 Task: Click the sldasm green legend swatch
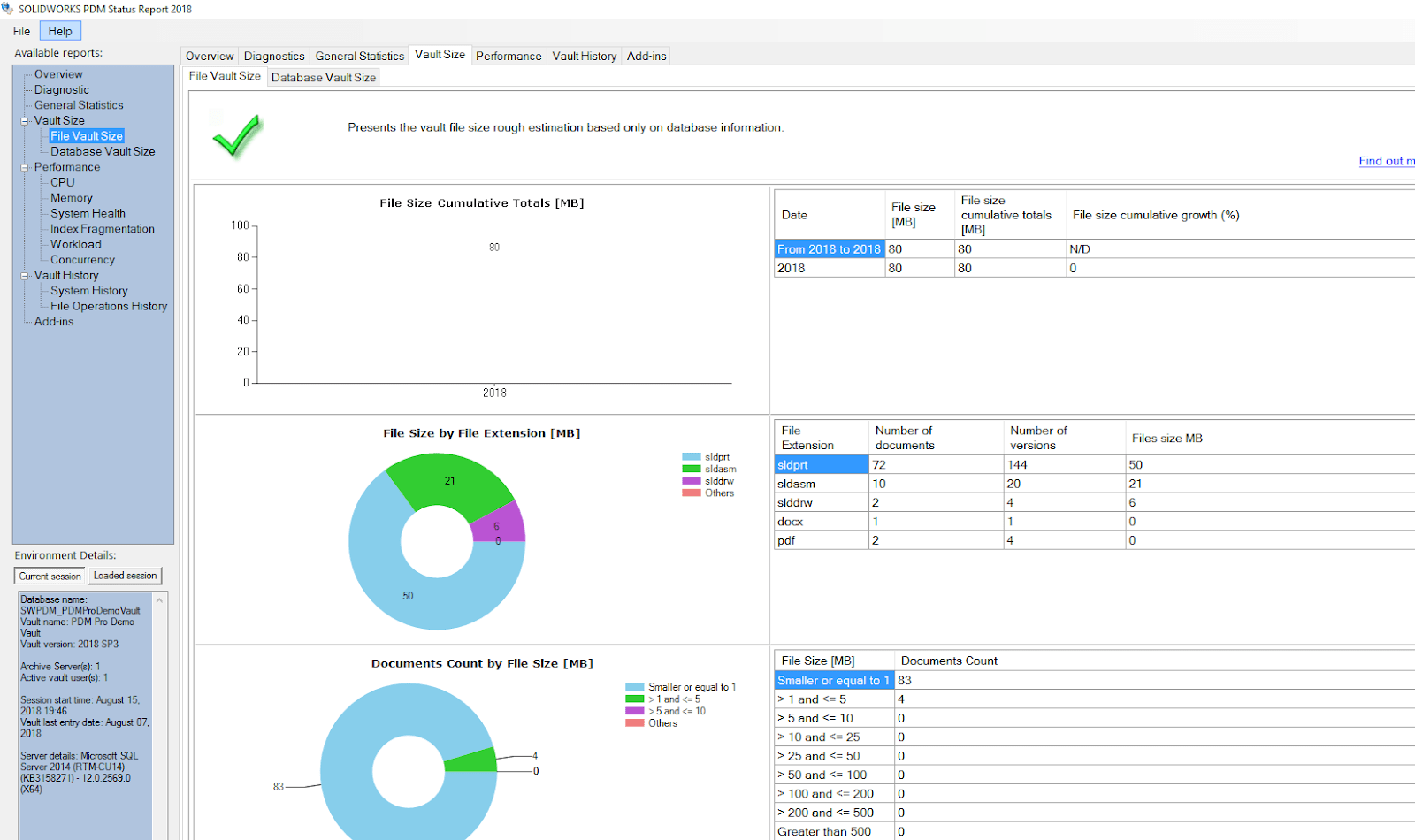click(692, 470)
